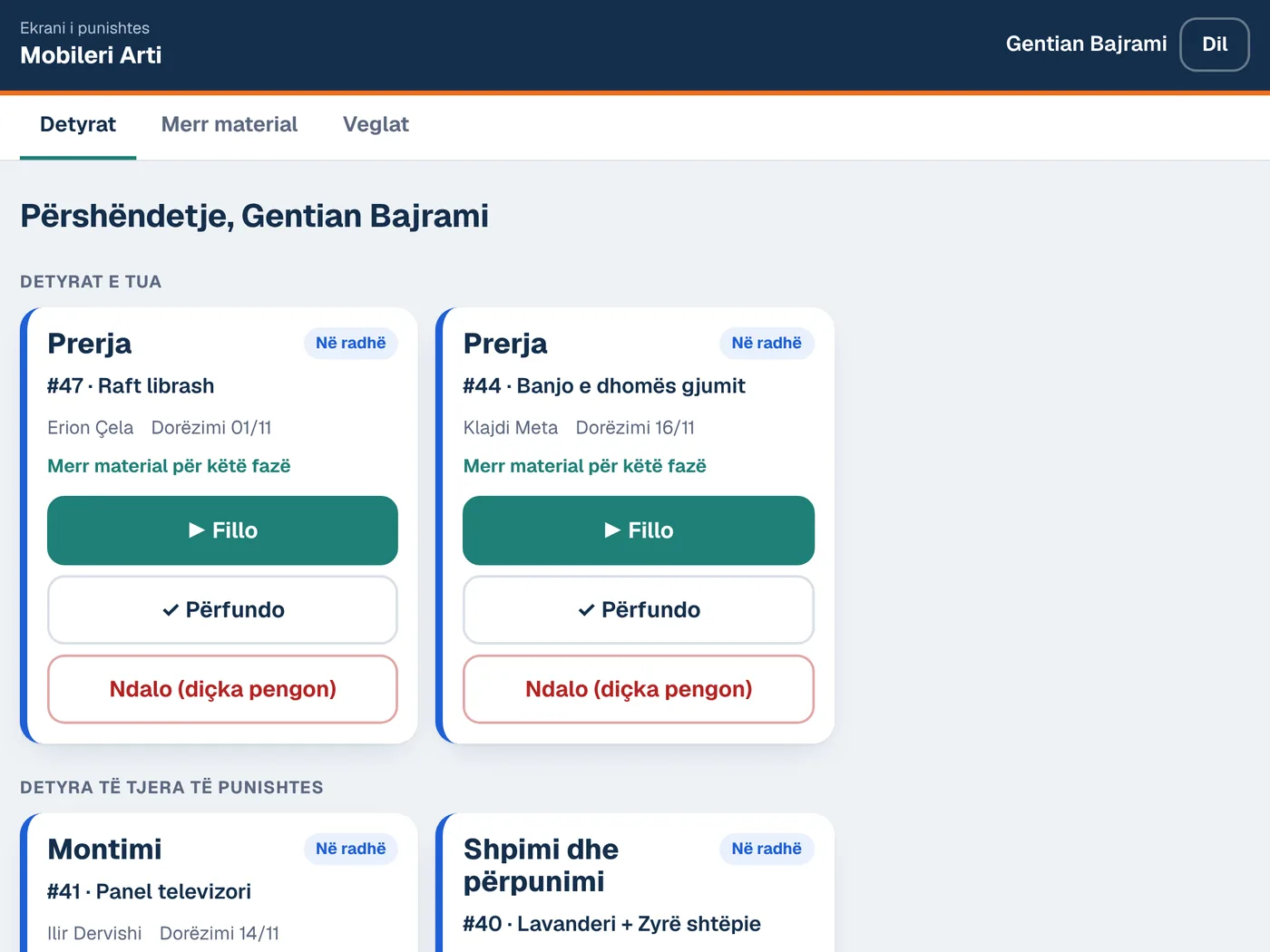The width and height of the screenshot is (1270, 952).
Task: Follow Merr material për këtë fazë for #44
Action: 585,466
